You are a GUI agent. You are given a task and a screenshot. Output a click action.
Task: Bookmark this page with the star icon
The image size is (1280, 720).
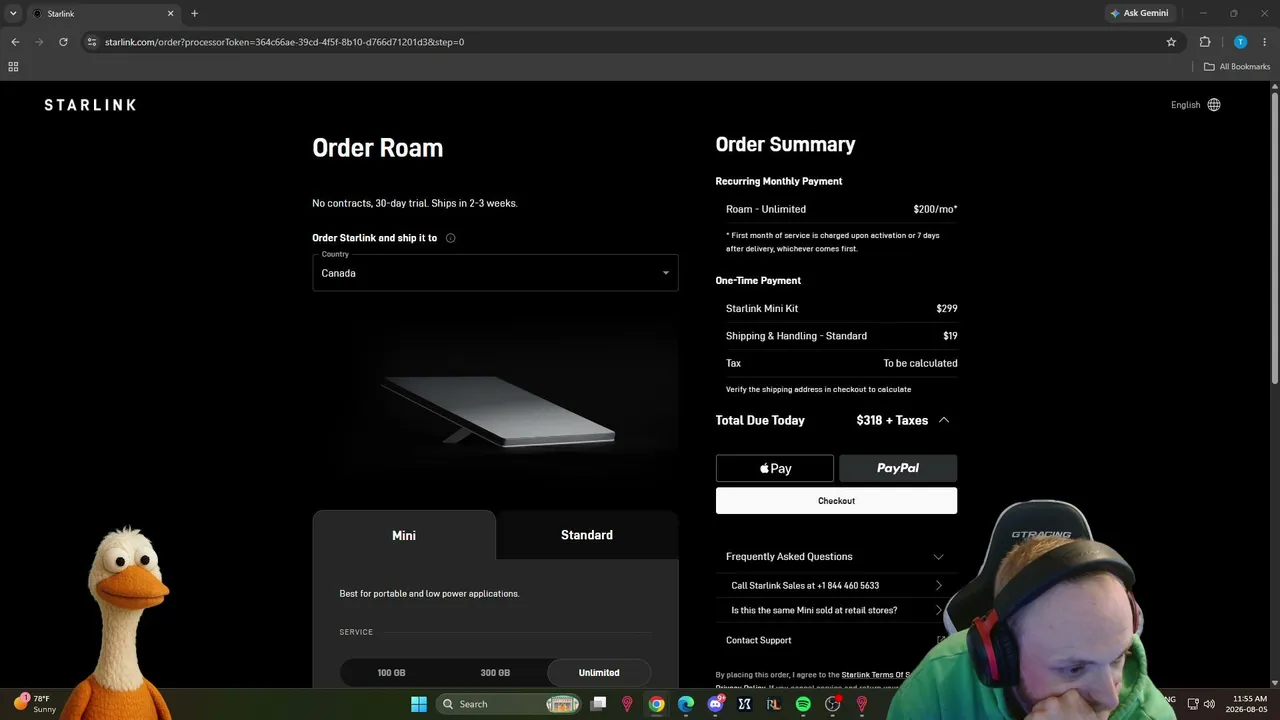[1171, 42]
